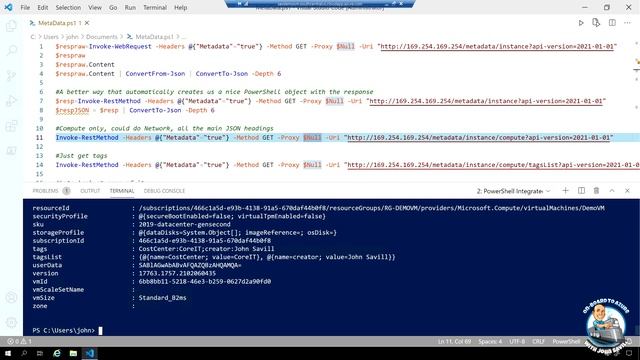This screenshot has height=360, width=640.
Task: Select the MetaData.ps1 editor tab
Action: tap(56, 23)
